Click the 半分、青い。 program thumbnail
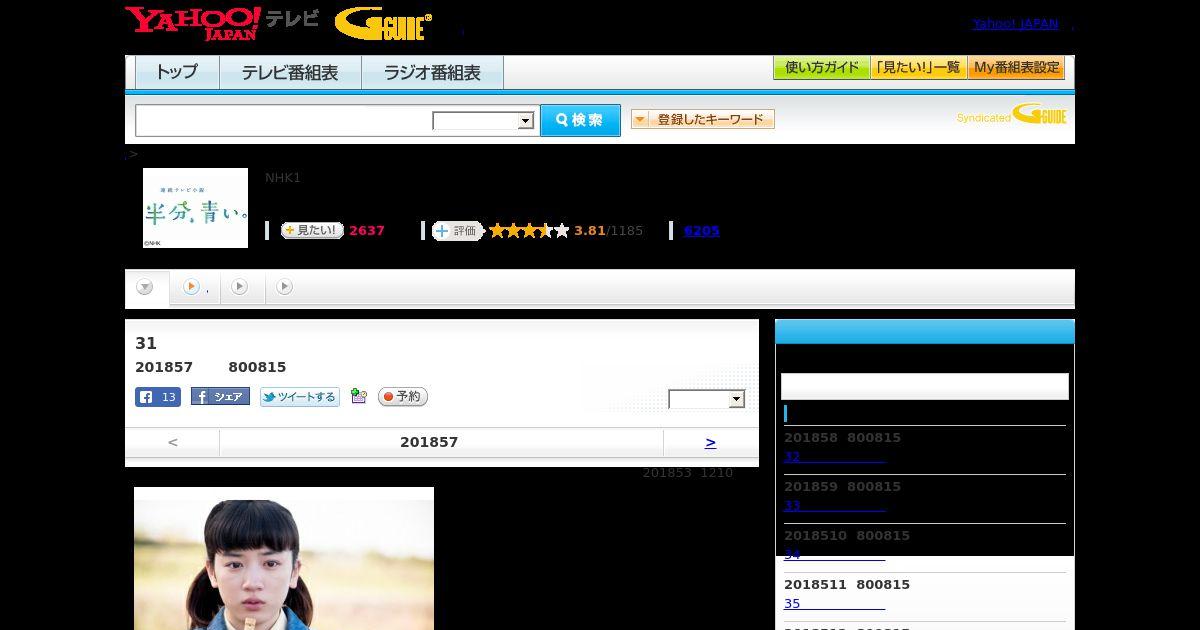 point(195,208)
